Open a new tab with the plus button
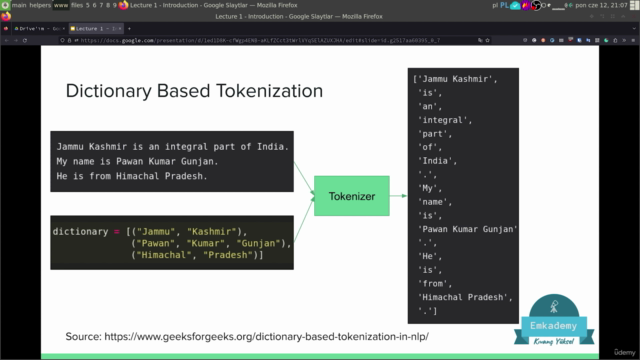The height and width of the screenshot is (360, 640). (x=129, y=29)
